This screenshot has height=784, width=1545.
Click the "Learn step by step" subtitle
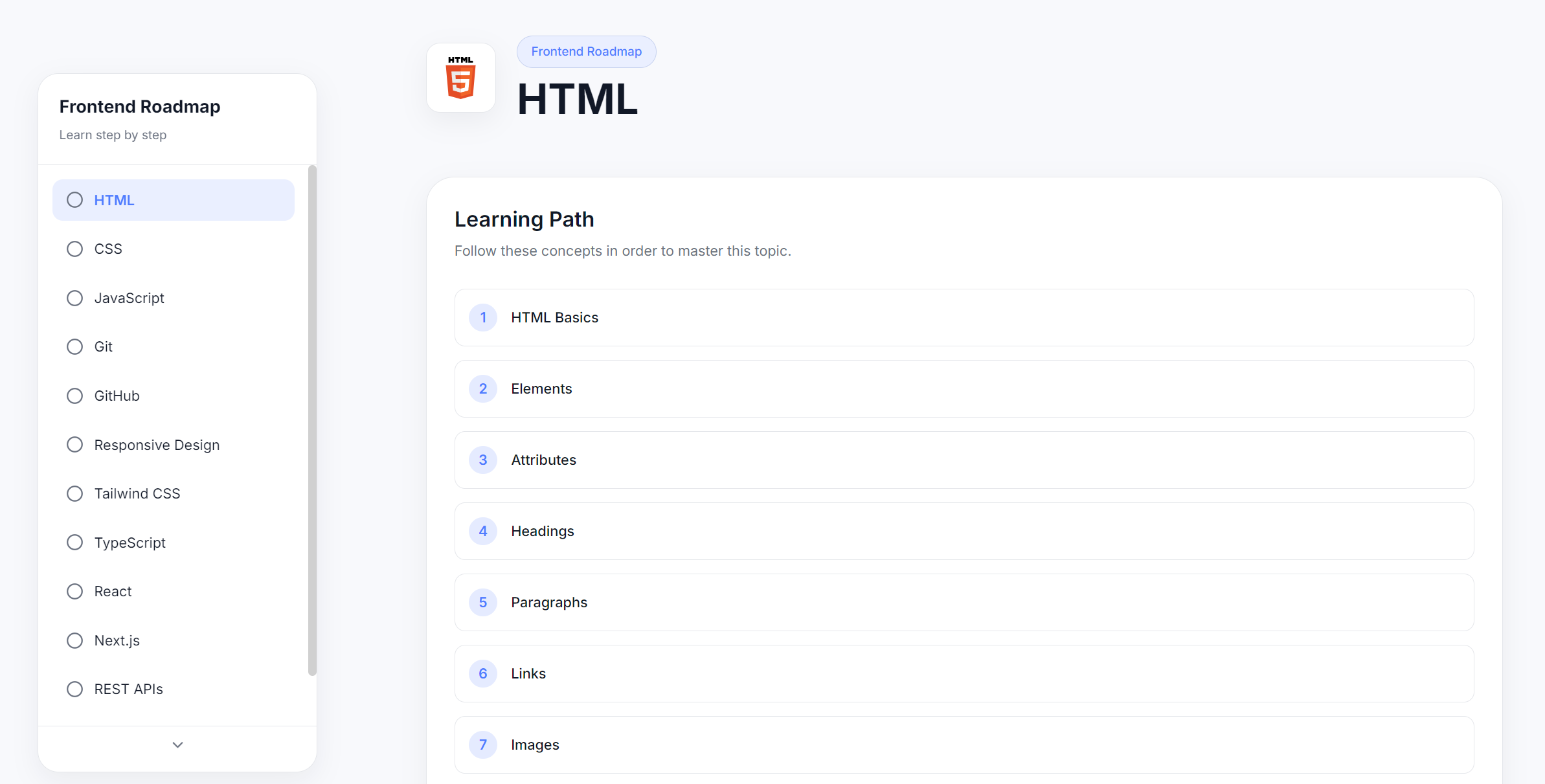113,135
